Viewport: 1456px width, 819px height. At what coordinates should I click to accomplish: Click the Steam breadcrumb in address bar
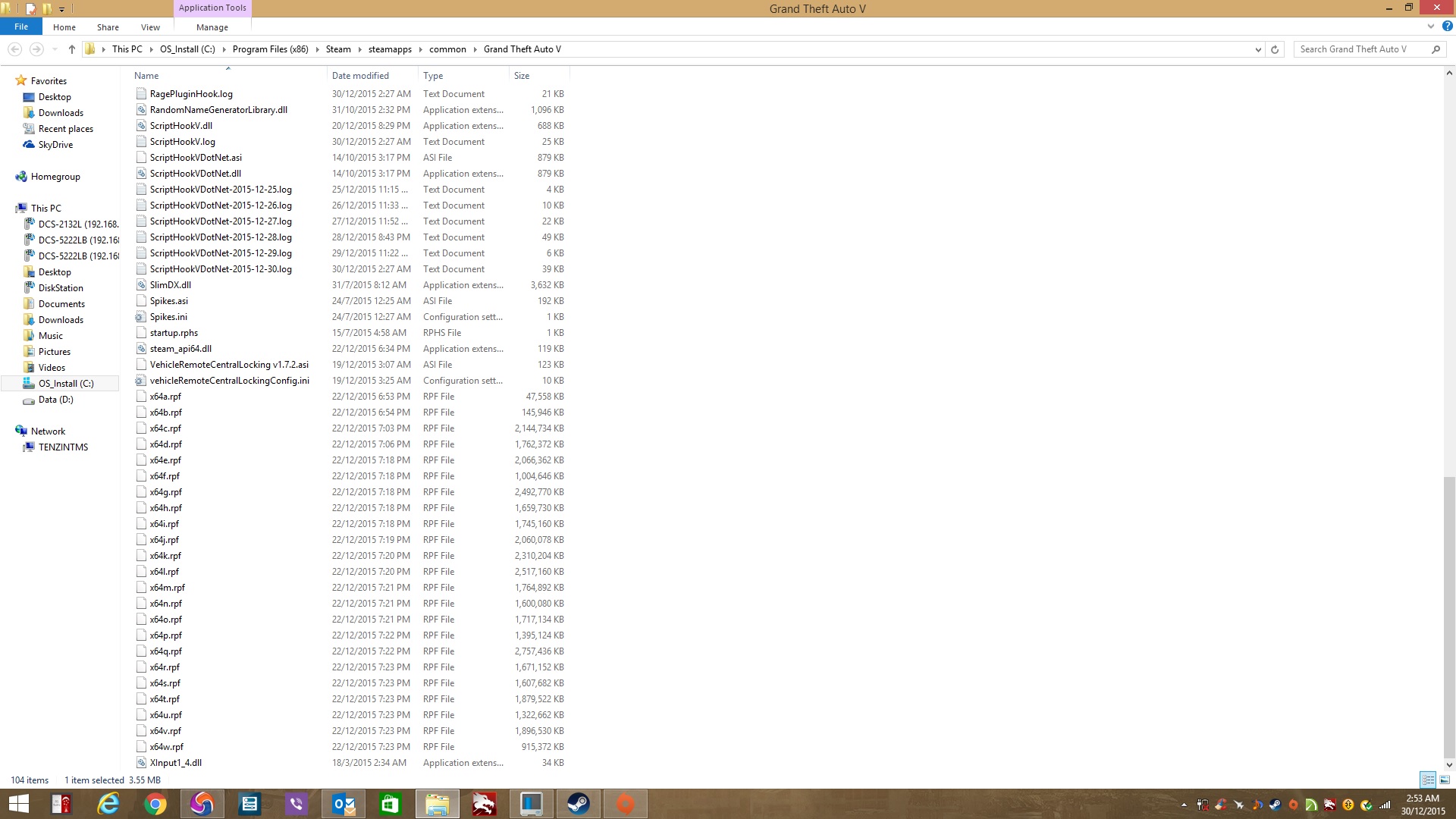[338, 49]
